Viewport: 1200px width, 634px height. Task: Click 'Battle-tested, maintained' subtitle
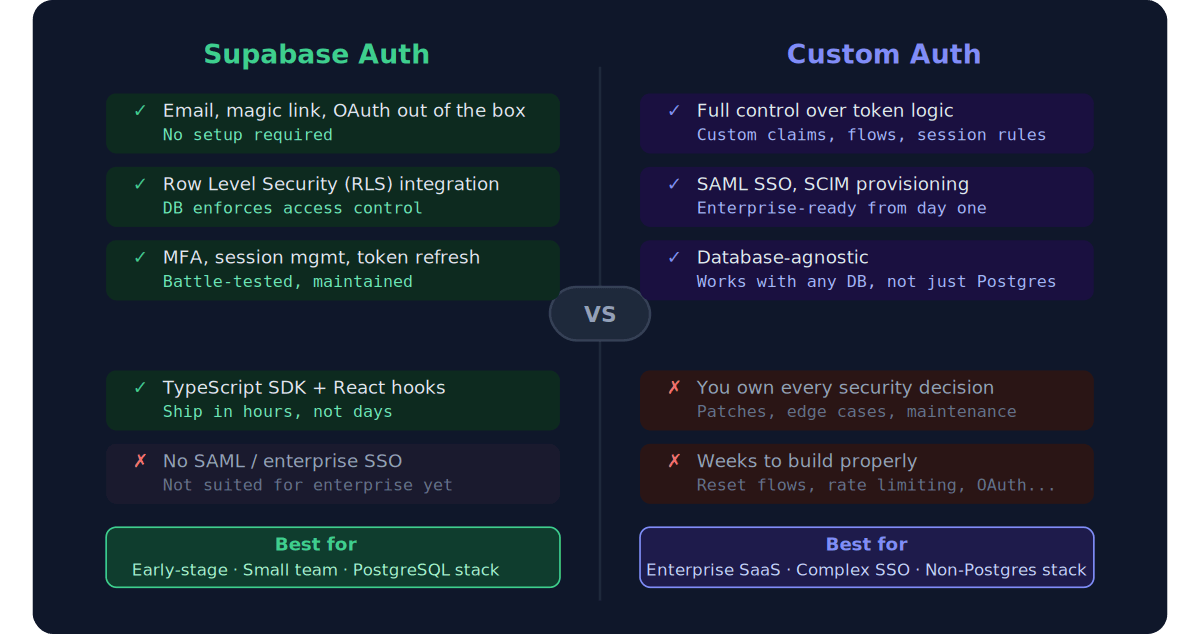click(x=288, y=282)
